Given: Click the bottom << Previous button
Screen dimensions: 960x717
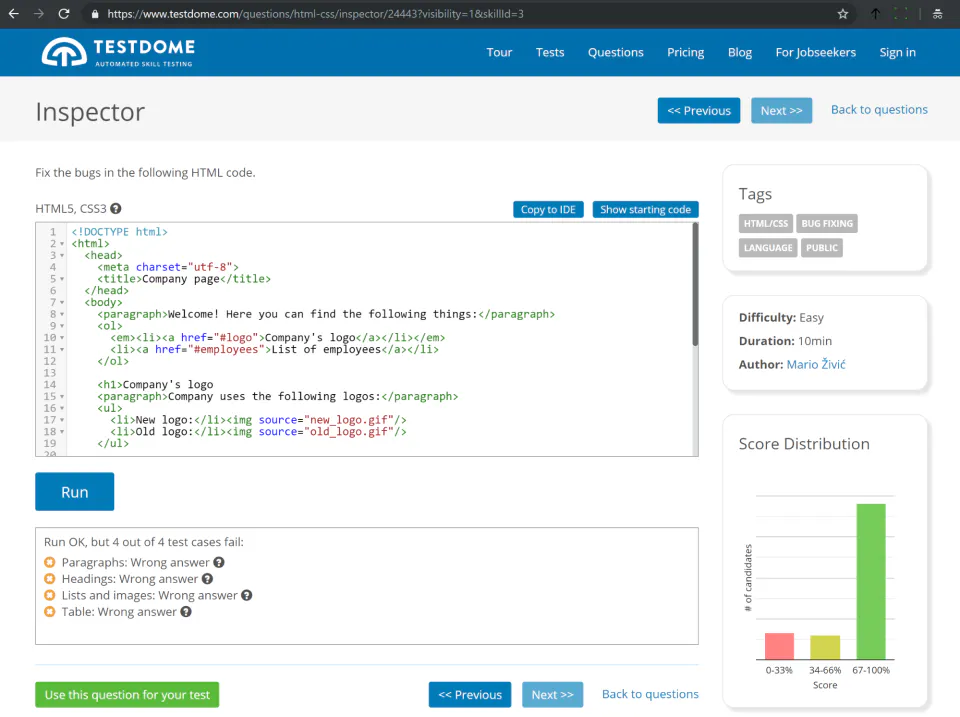Looking at the screenshot, I should pos(470,695).
